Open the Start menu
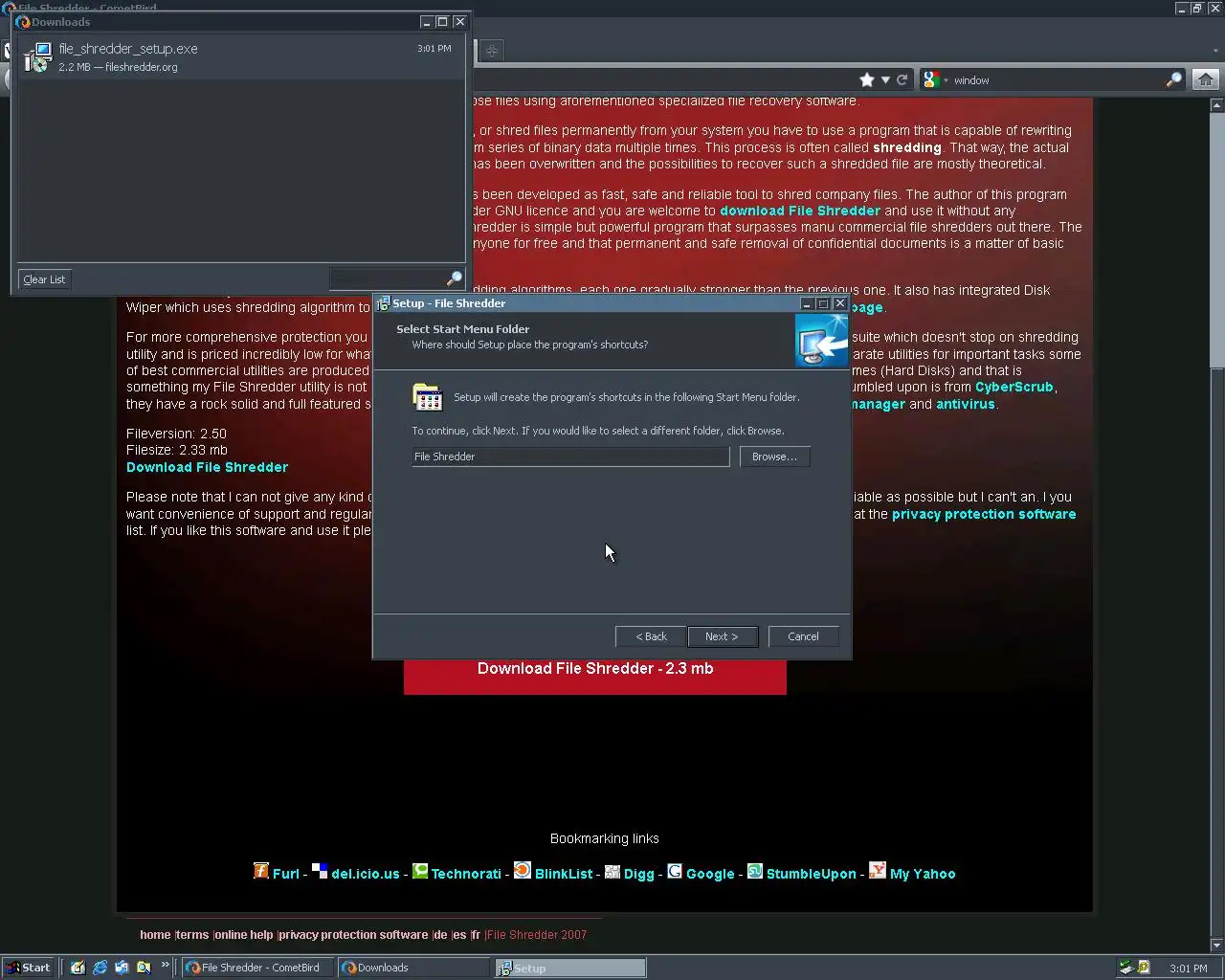The width and height of the screenshot is (1225, 980). tap(28, 968)
